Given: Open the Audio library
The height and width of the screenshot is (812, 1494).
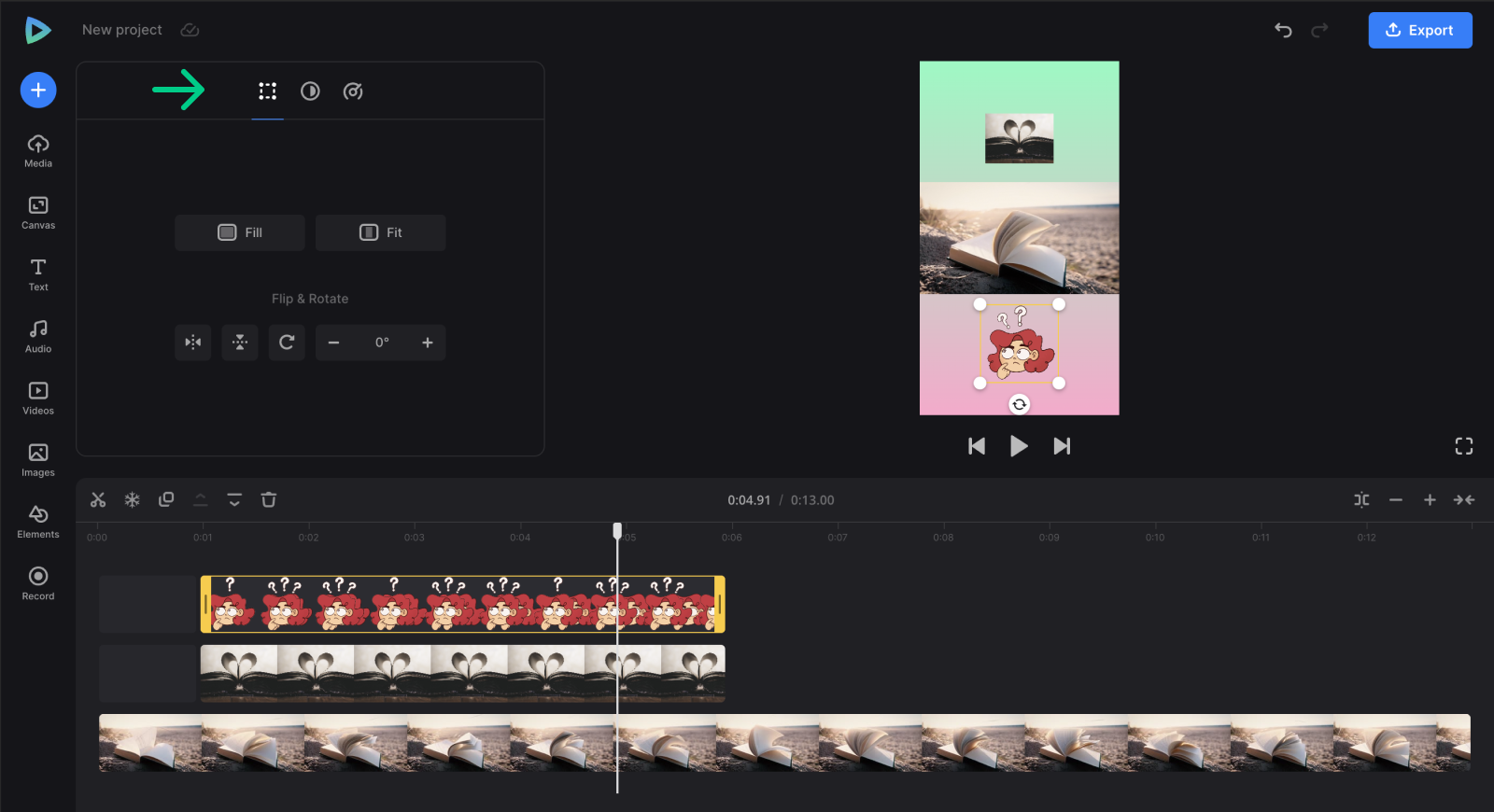Looking at the screenshot, I should 38,336.
